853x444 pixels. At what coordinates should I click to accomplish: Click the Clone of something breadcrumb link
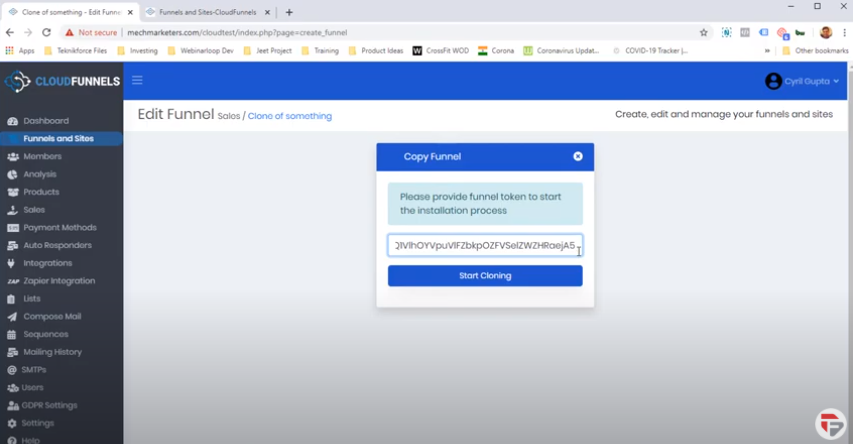click(x=290, y=116)
